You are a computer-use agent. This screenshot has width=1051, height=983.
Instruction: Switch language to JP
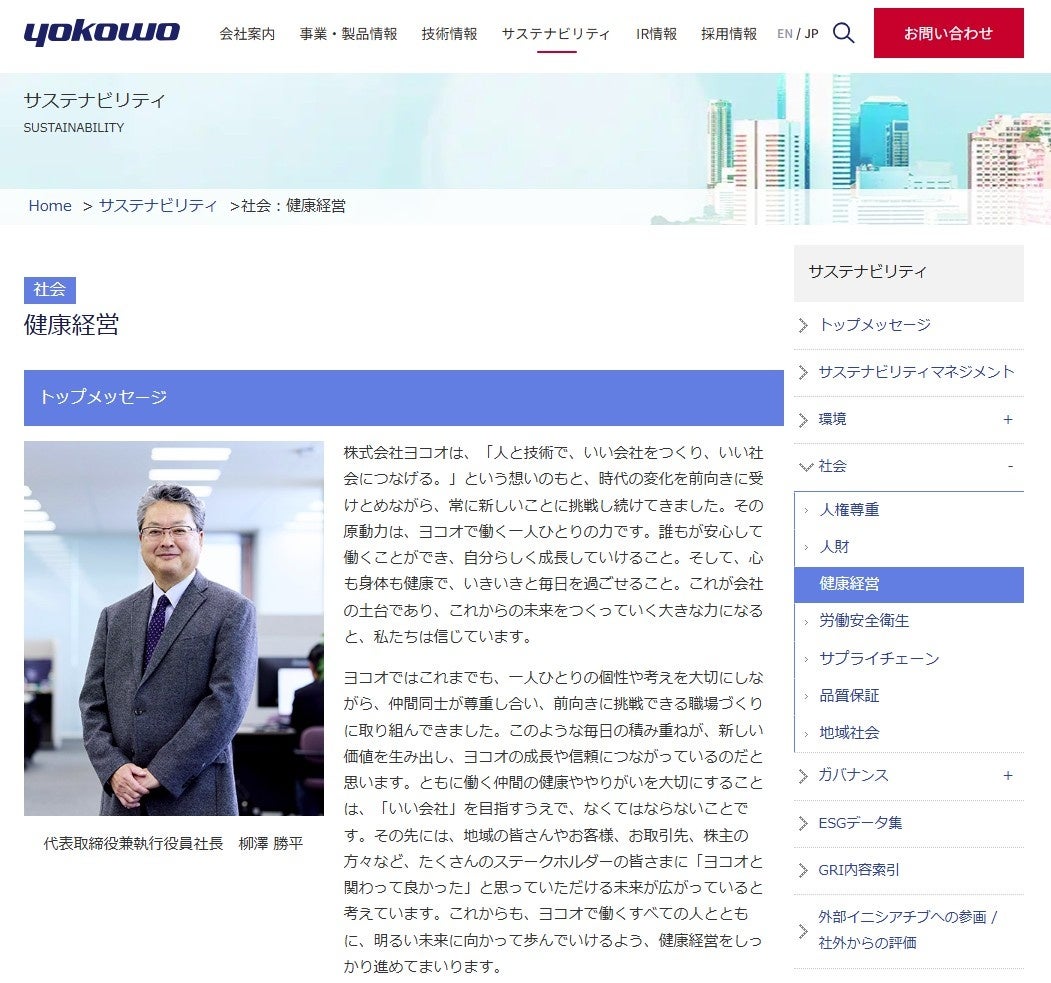pyautogui.click(x=812, y=34)
